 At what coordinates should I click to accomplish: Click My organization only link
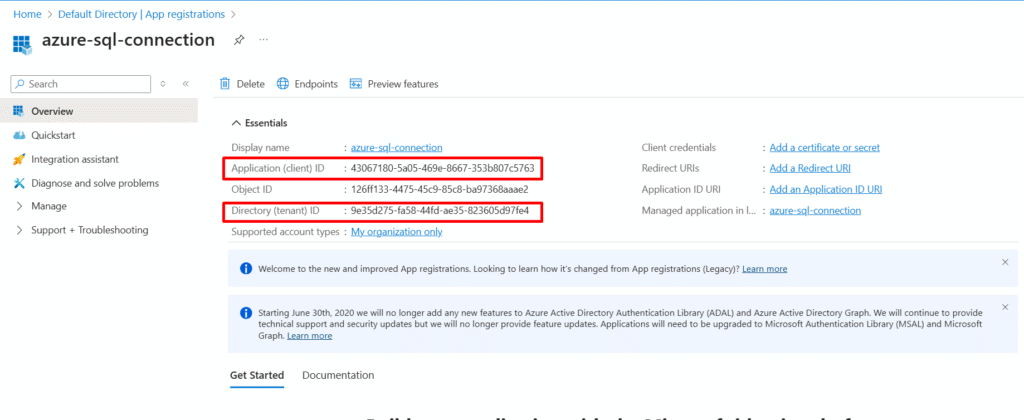396,232
